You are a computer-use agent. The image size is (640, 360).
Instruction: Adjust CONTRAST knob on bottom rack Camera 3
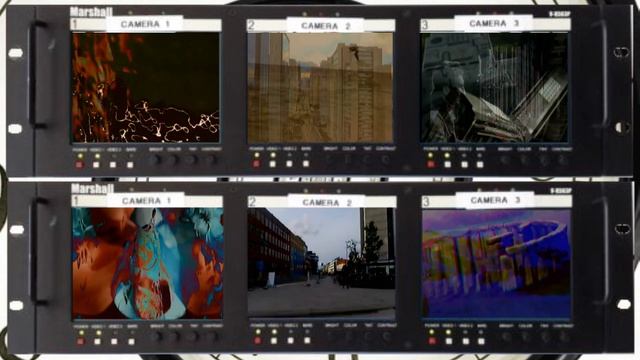click(x=564, y=337)
